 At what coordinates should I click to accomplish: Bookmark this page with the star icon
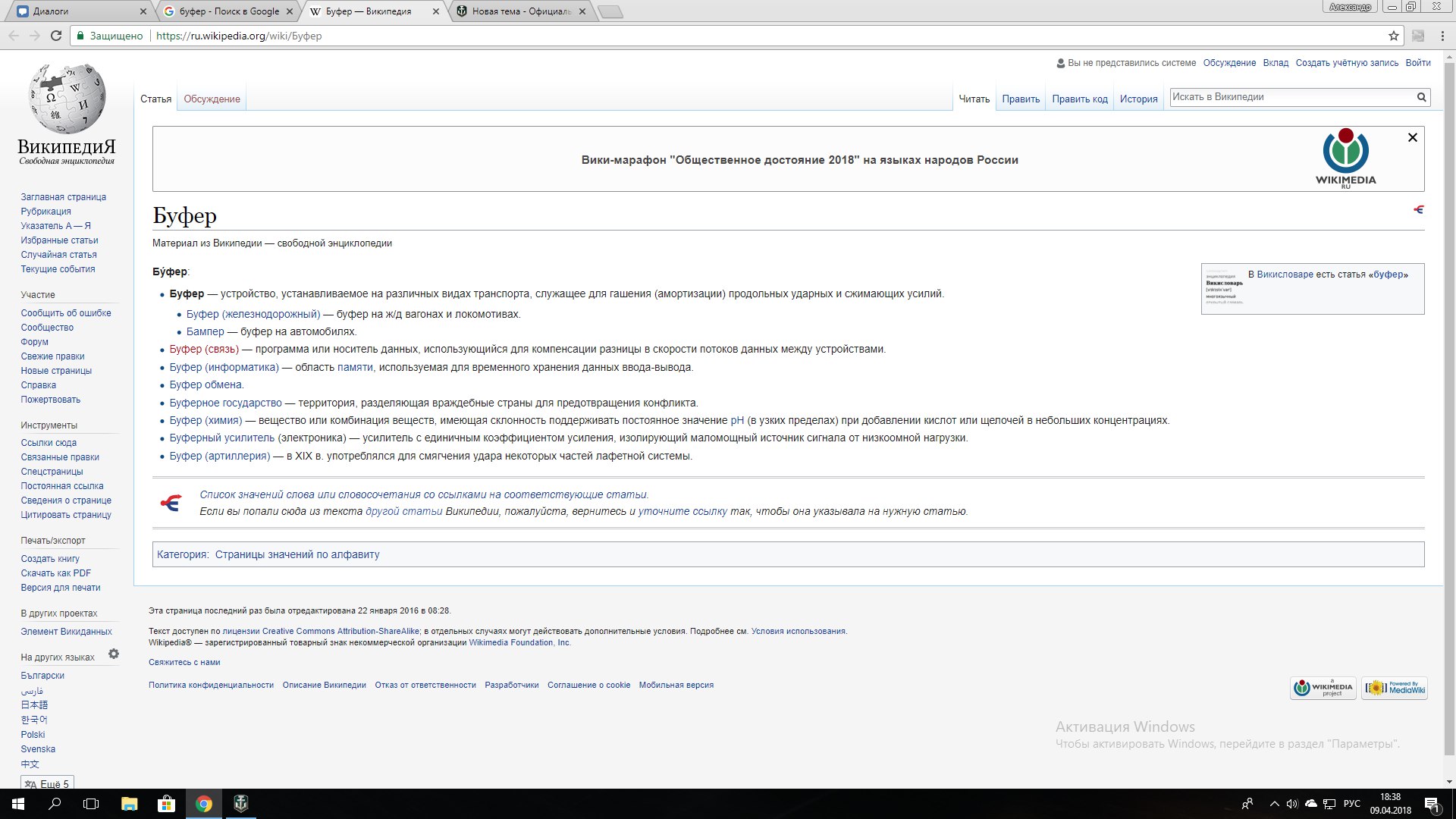(1393, 36)
